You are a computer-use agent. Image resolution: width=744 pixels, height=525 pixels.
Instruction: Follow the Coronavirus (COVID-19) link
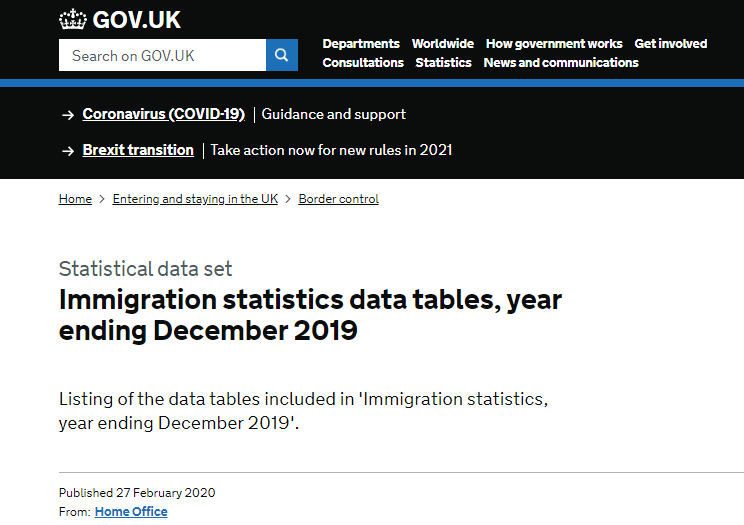click(164, 114)
